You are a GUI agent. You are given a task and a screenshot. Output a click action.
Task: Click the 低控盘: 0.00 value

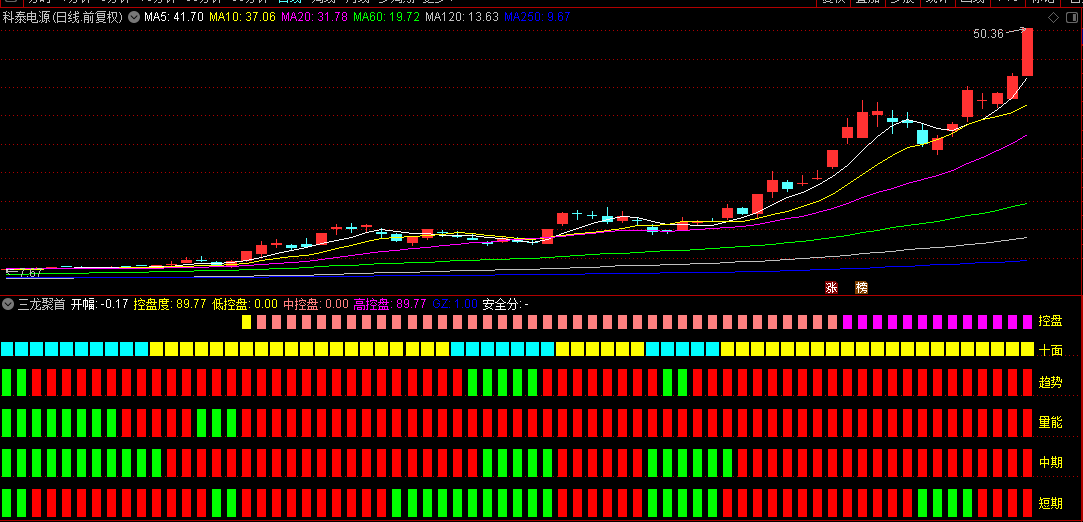coord(245,304)
